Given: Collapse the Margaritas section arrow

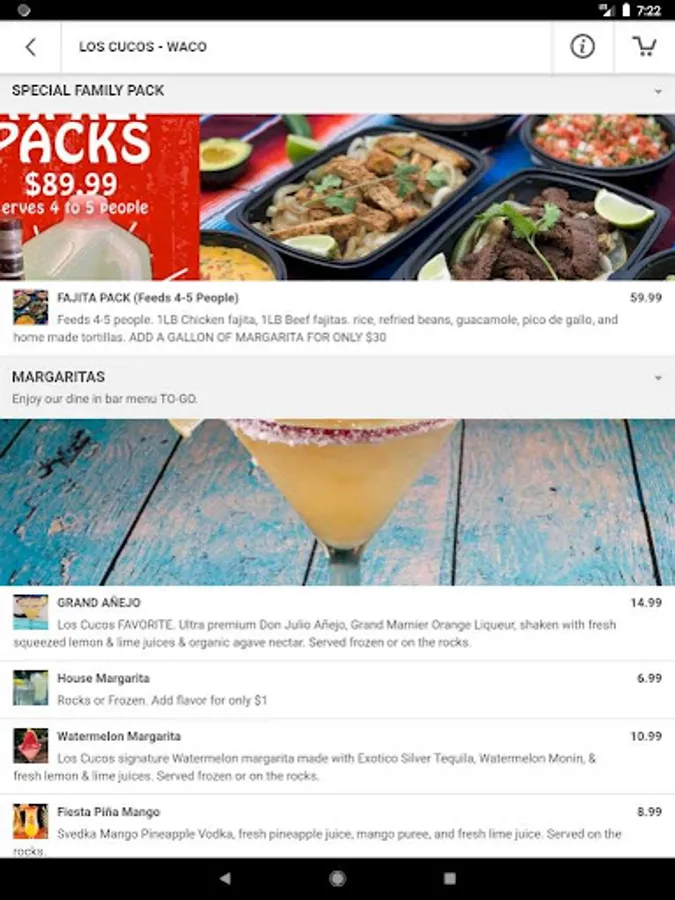Looking at the screenshot, I should [x=658, y=378].
